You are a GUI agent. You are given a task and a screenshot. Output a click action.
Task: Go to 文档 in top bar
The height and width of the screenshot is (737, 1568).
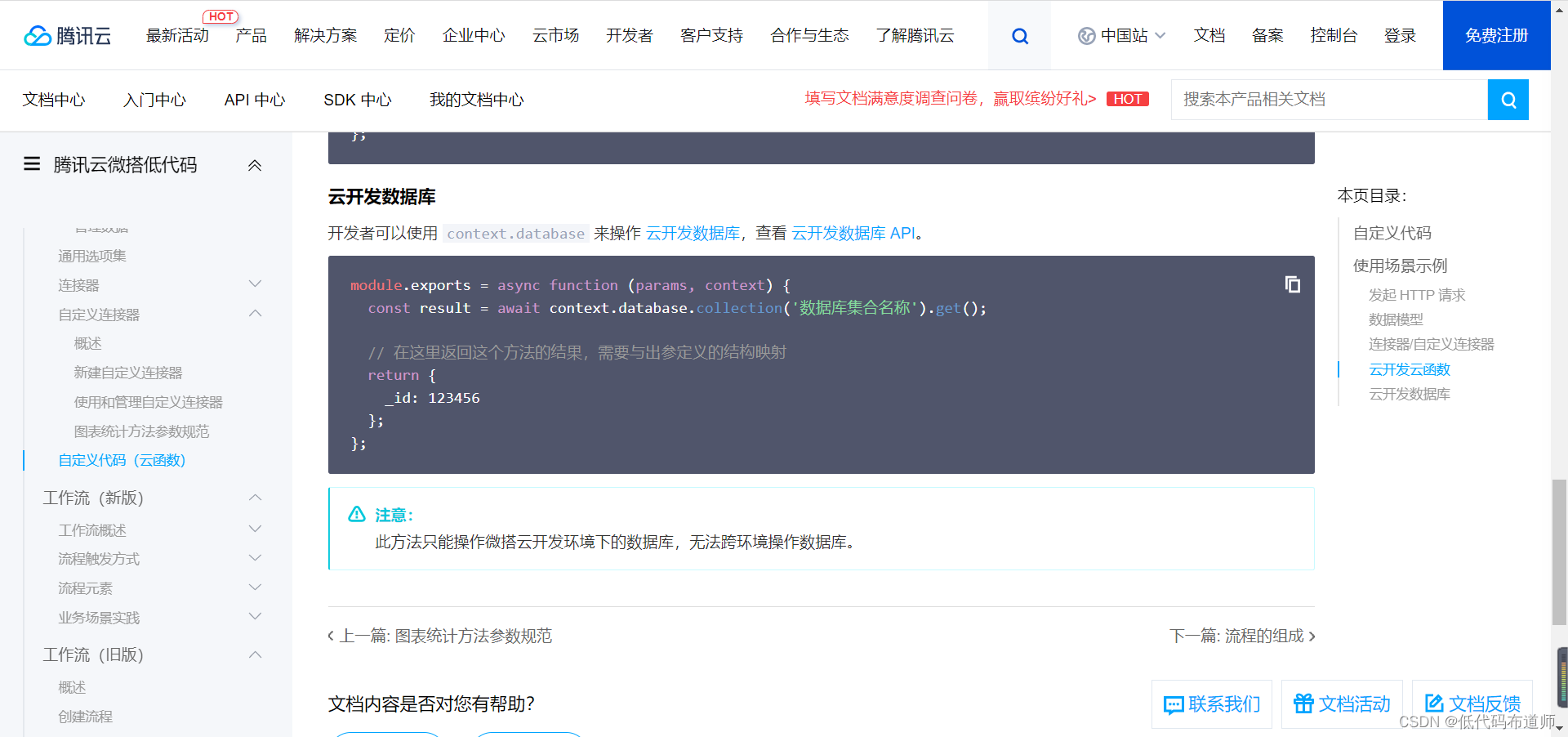click(1209, 36)
